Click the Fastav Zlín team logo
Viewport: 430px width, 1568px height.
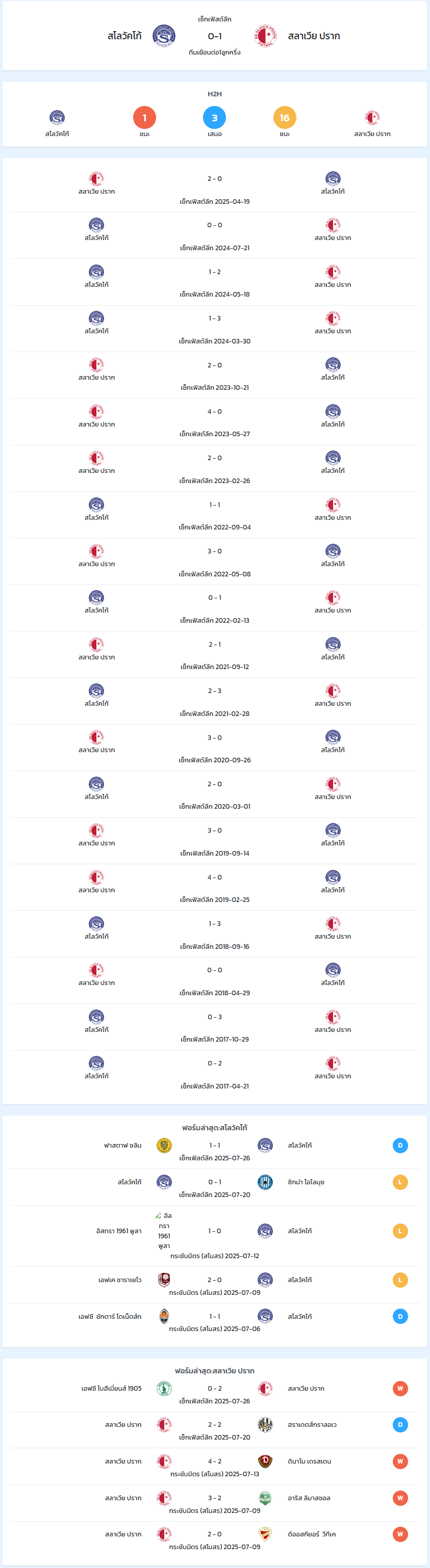click(164, 1145)
